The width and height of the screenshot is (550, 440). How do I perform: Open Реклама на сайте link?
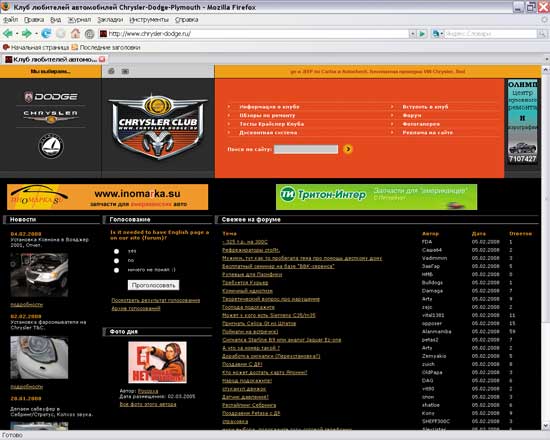click(x=428, y=133)
